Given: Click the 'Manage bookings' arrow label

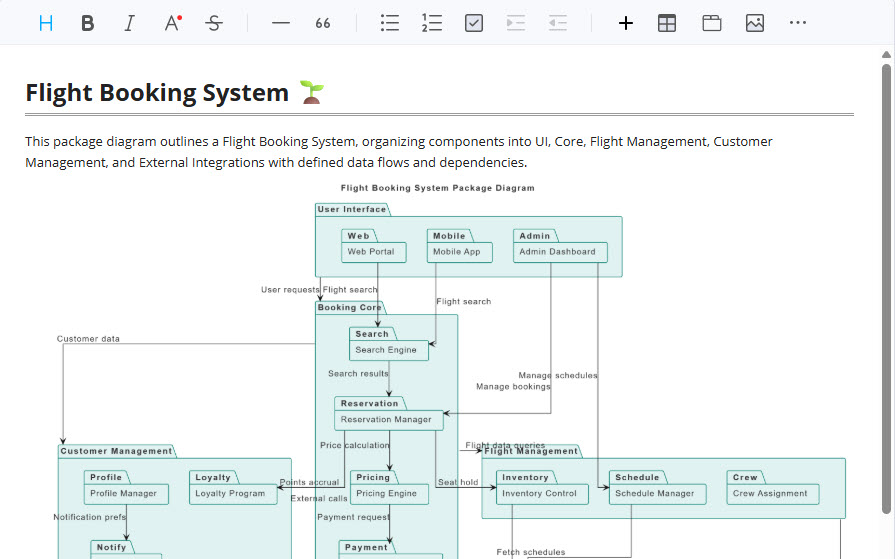Looking at the screenshot, I should coord(513,387).
